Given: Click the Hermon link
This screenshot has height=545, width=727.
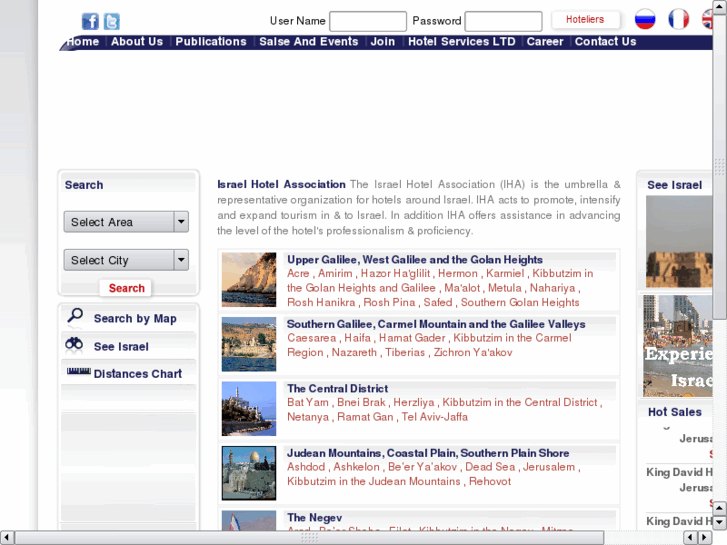Looking at the screenshot, I should point(458,274).
